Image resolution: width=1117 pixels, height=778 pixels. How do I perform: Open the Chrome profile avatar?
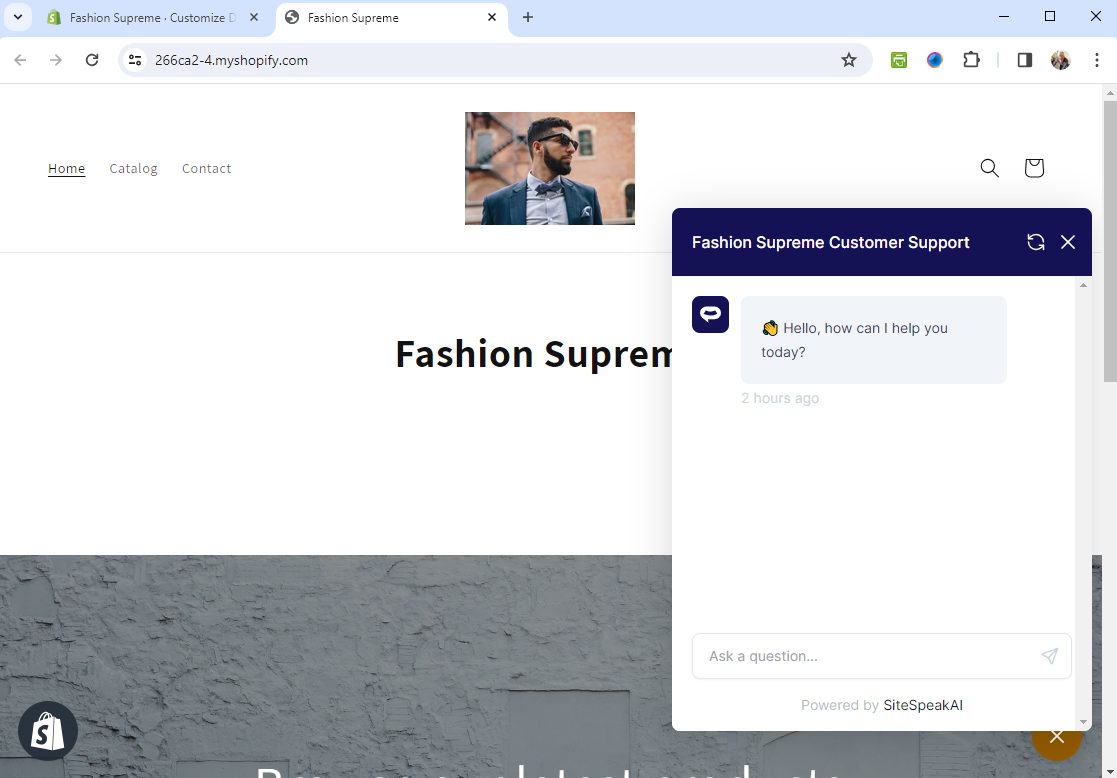[x=1061, y=60]
